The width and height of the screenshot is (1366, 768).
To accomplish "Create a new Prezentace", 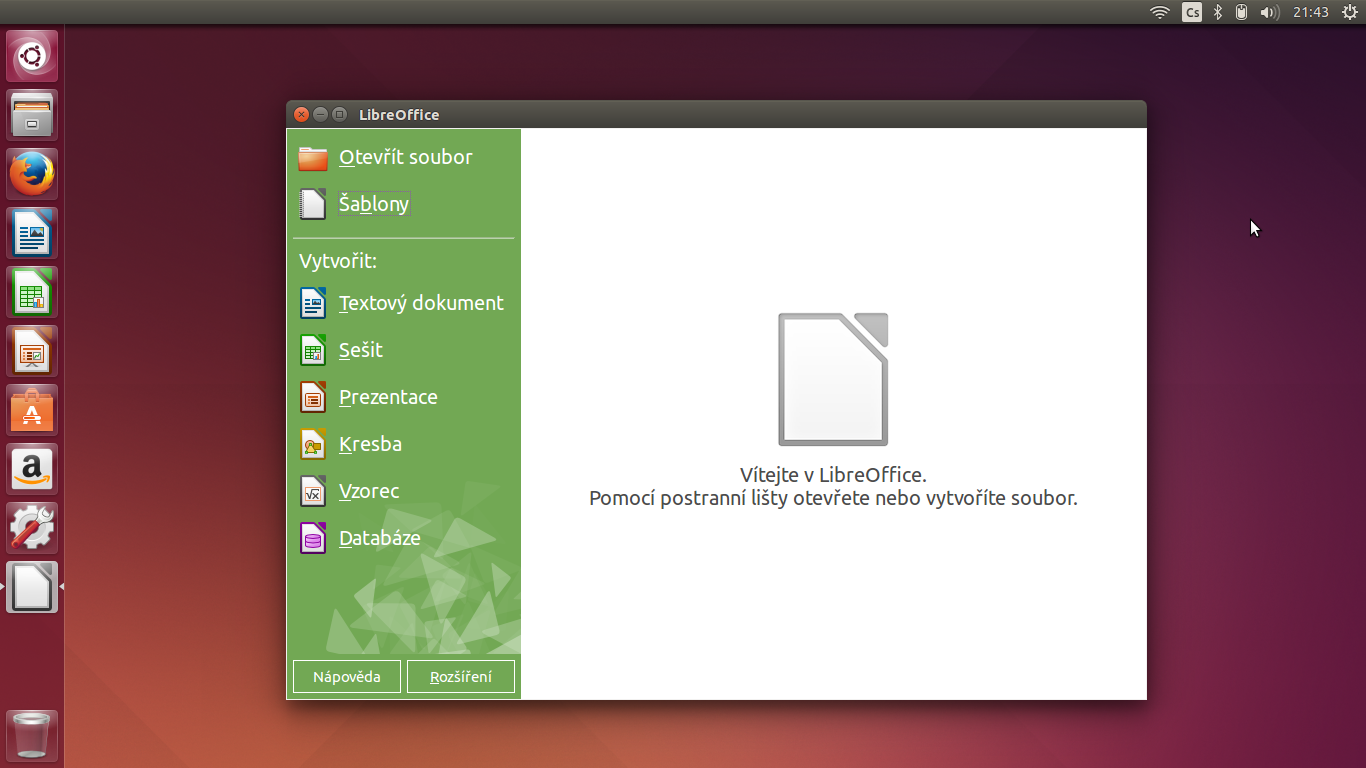I will click(x=388, y=397).
